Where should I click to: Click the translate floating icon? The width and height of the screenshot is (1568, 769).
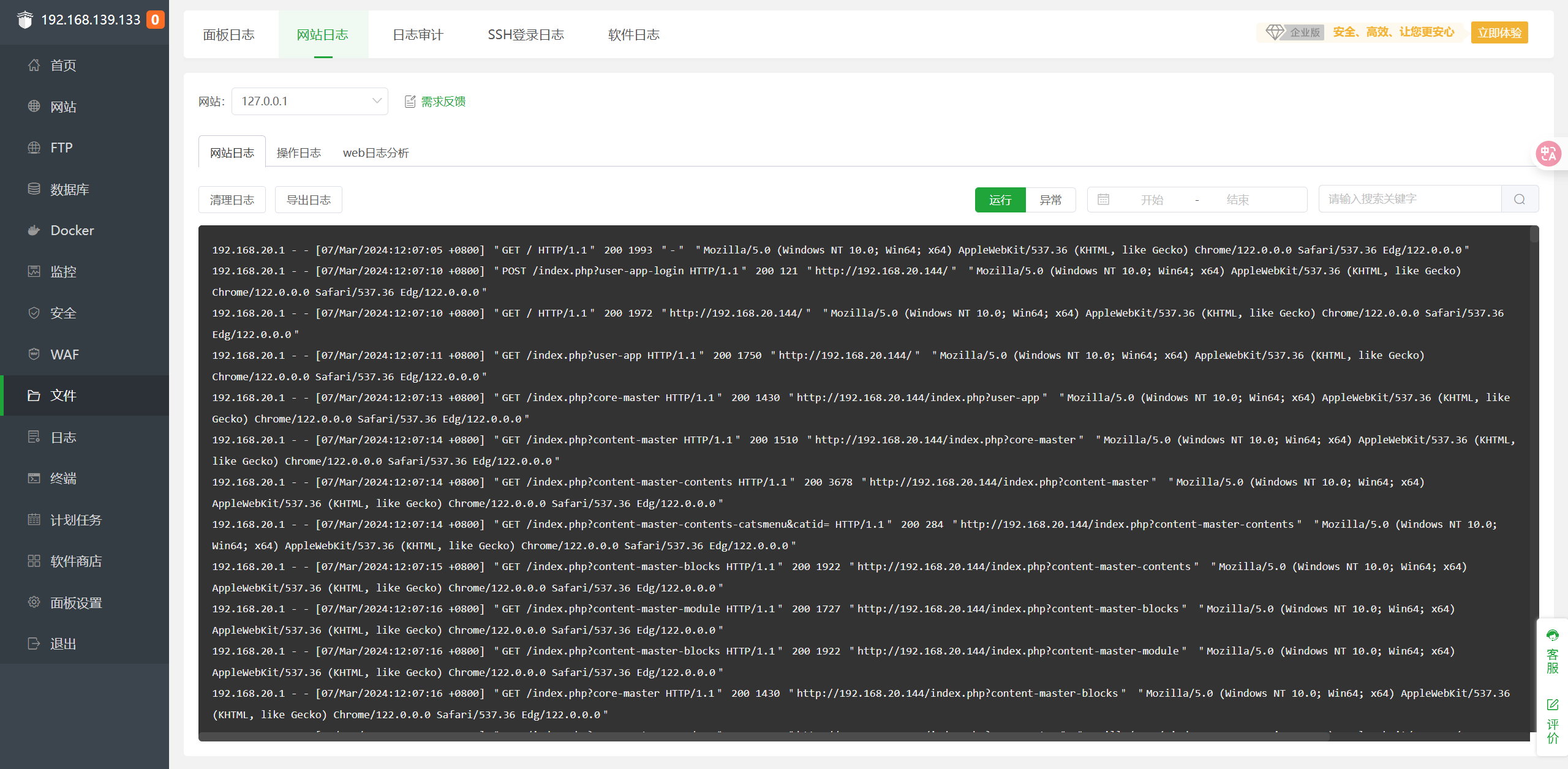(x=1549, y=153)
